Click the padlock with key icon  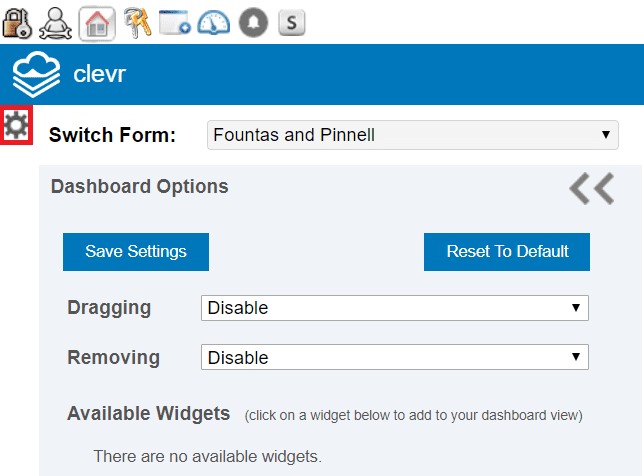pyautogui.click(x=17, y=23)
